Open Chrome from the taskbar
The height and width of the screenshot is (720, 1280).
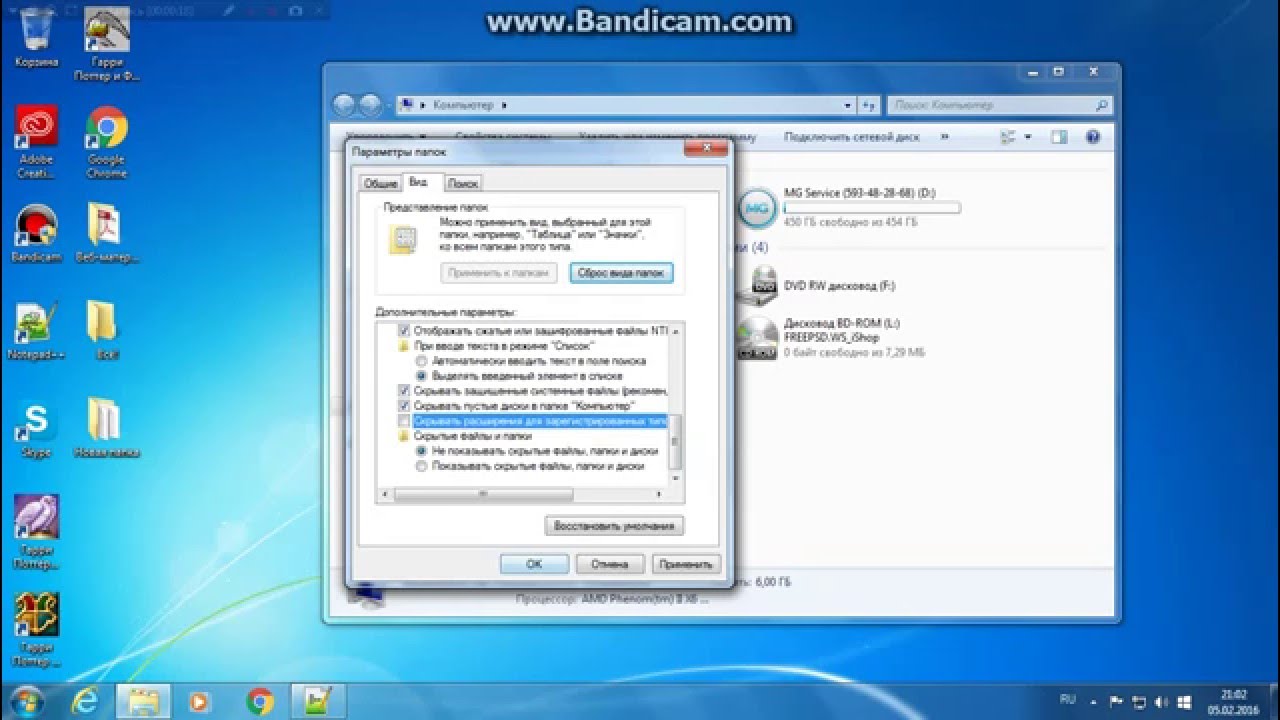tap(260, 700)
